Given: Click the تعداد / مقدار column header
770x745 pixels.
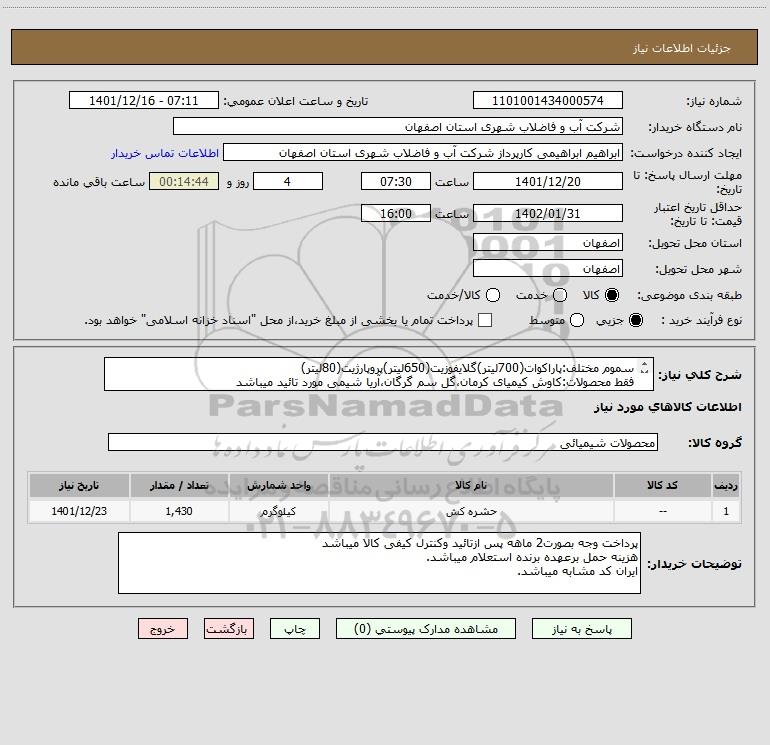Looking at the screenshot, I should point(179,486).
